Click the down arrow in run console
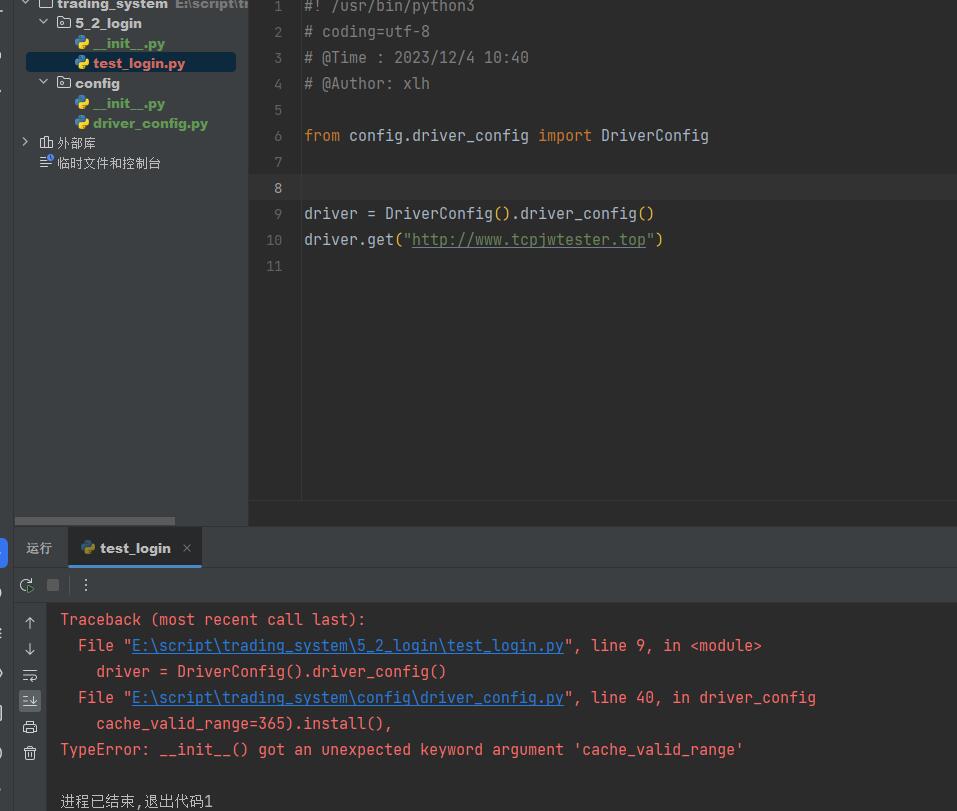 coord(30,649)
